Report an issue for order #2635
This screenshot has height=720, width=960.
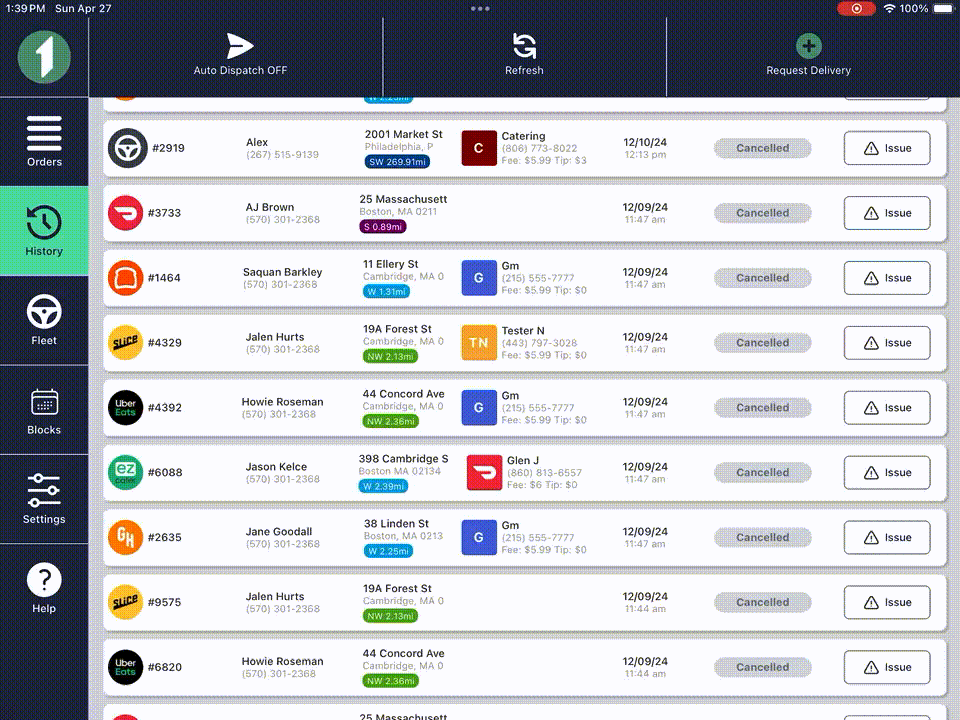point(887,538)
